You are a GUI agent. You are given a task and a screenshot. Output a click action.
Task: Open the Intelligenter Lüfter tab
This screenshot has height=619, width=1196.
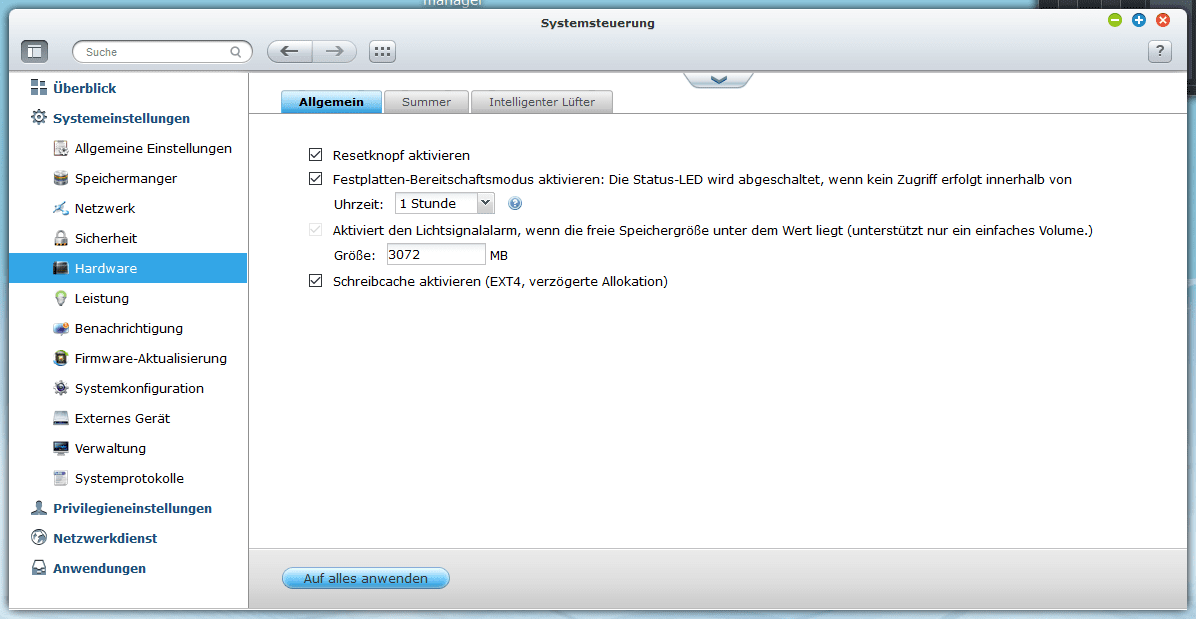pos(542,102)
